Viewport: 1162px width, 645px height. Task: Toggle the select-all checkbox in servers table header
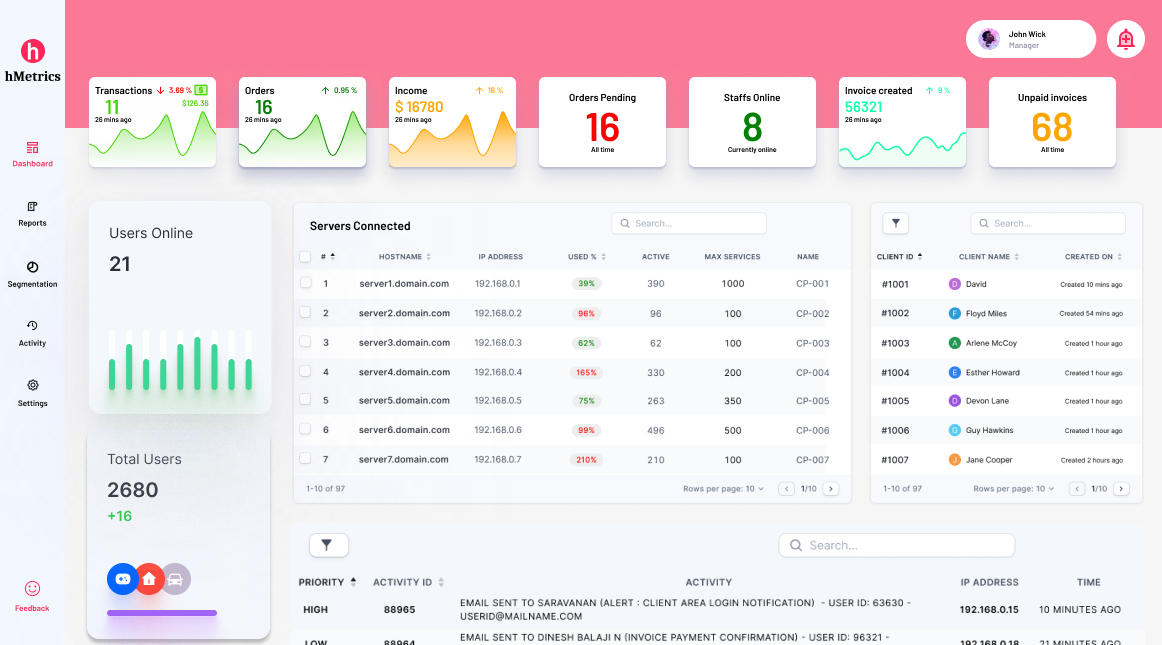[306, 257]
